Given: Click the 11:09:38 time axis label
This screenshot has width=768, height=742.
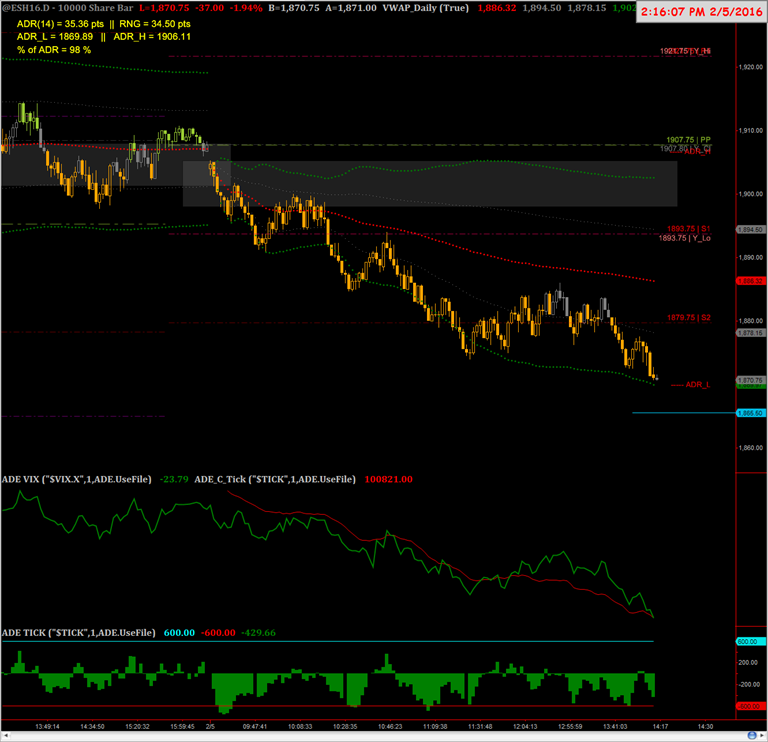Looking at the screenshot, I should pos(435,727).
